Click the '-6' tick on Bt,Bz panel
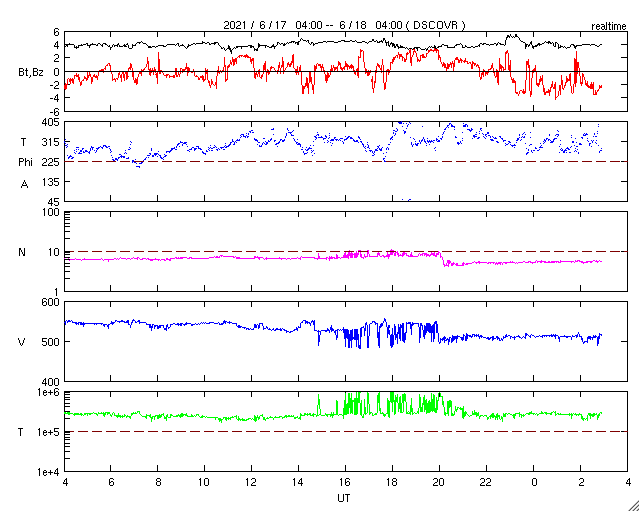 click(55, 111)
